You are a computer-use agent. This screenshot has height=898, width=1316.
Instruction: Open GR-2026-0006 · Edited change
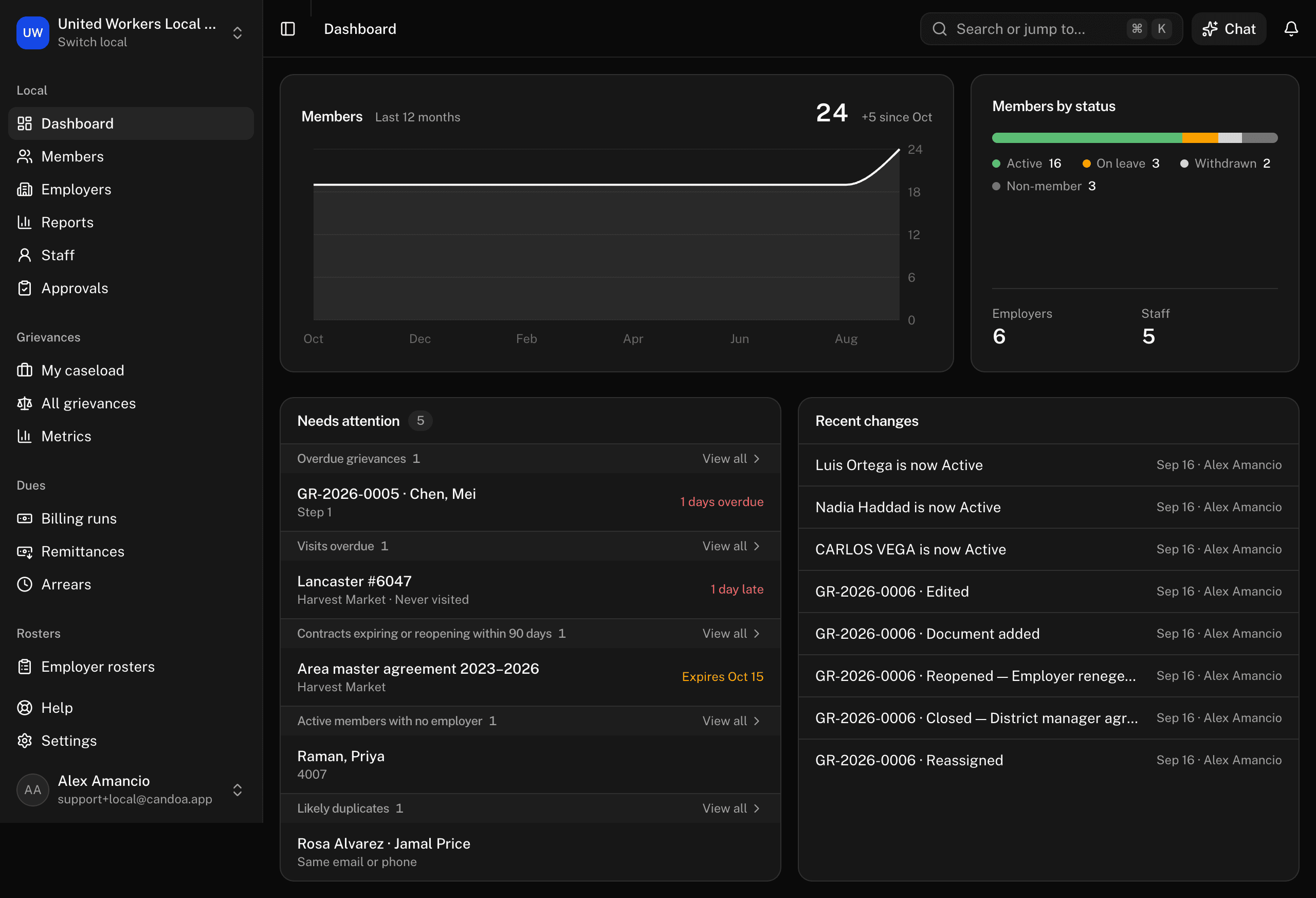pyautogui.click(x=1048, y=591)
